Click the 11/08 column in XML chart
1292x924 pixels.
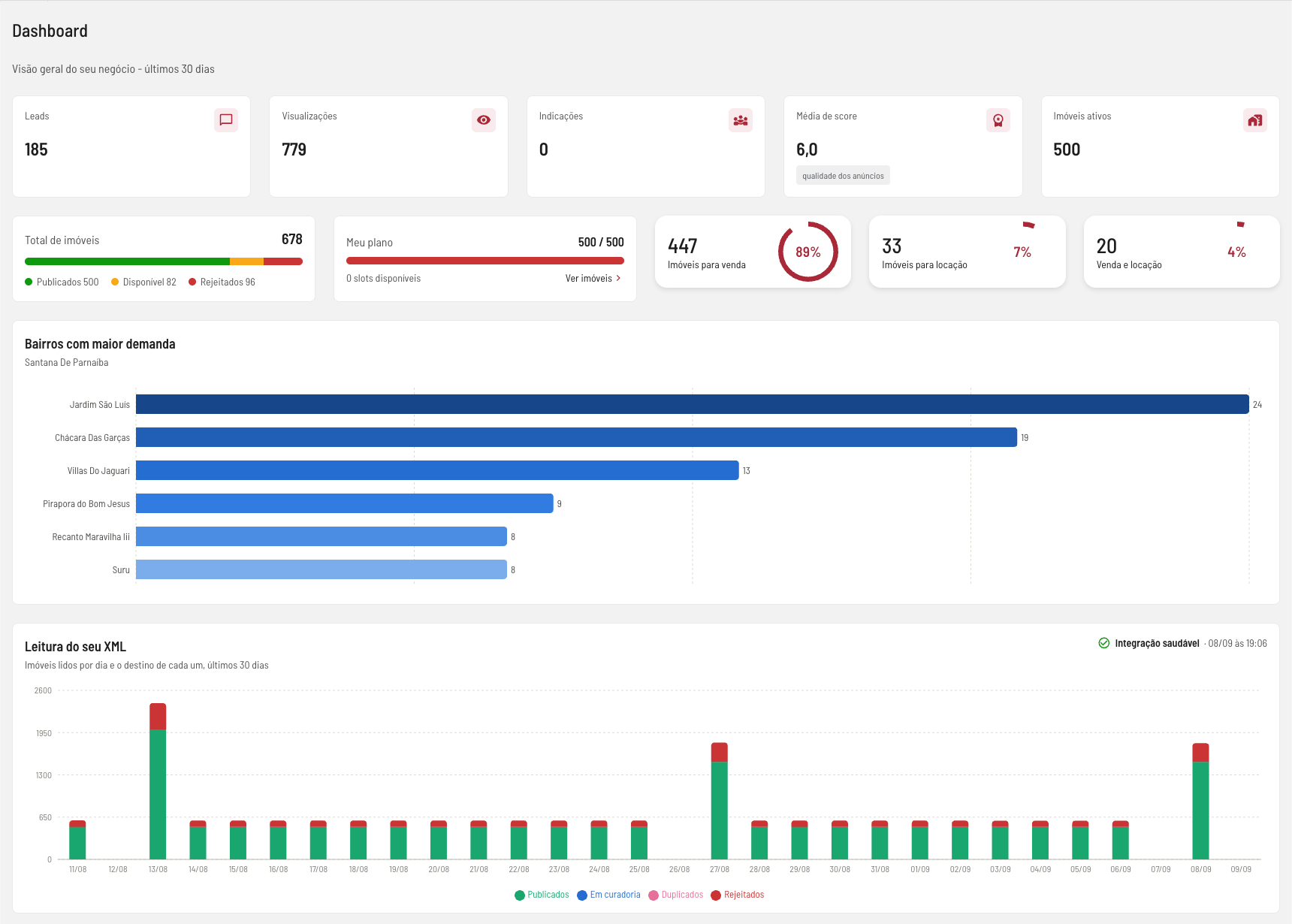77,840
